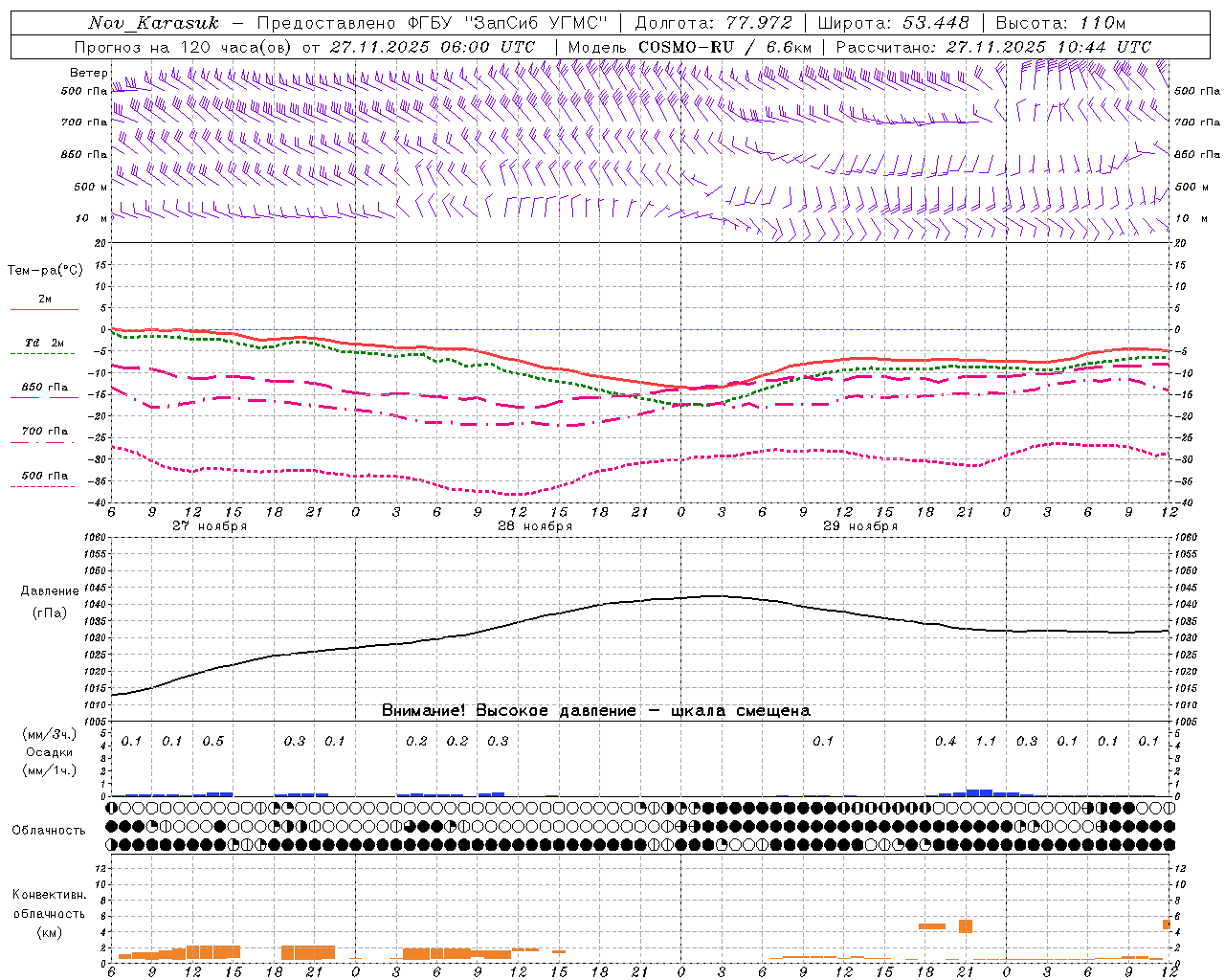This screenshot has width=1225, height=980.
Task: Click the forecast start time 27.11.2025 06:00 UTC
Action: tap(433, 47)
